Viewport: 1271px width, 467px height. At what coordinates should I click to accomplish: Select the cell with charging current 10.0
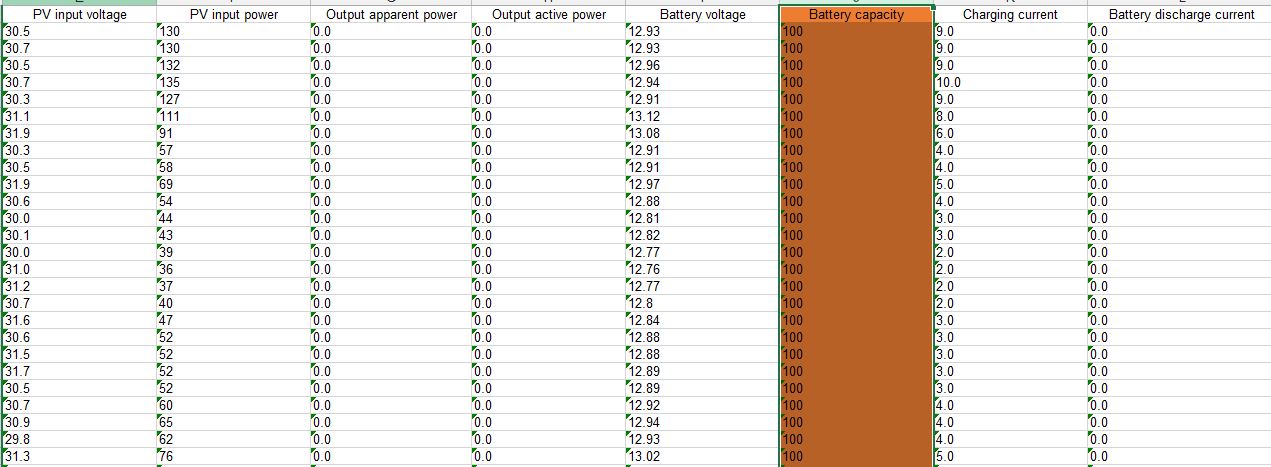[x=1010, y=82]
